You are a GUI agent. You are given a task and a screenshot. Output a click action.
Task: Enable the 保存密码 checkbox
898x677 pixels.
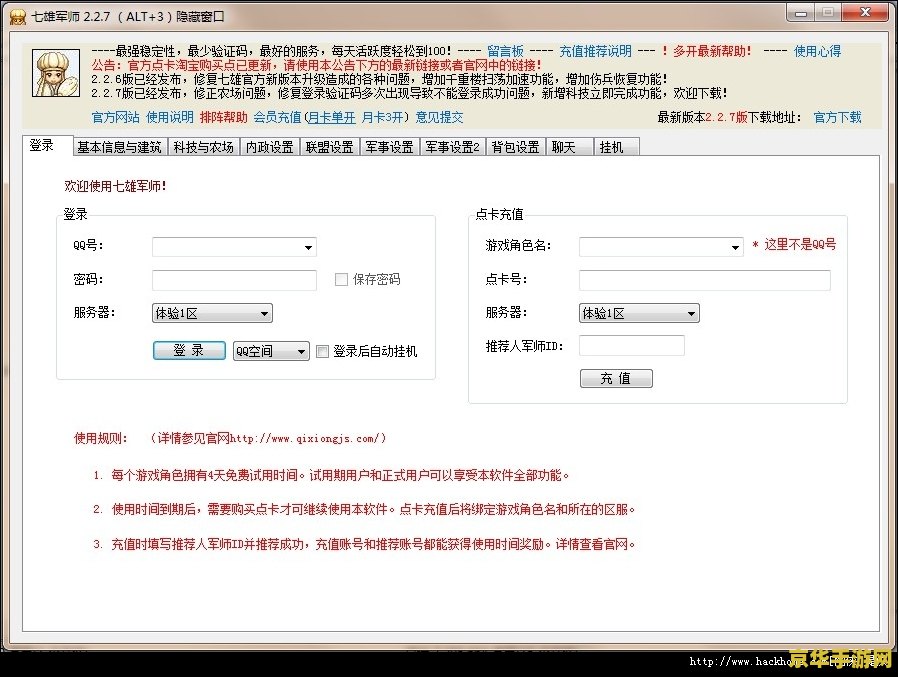(341, 280)
